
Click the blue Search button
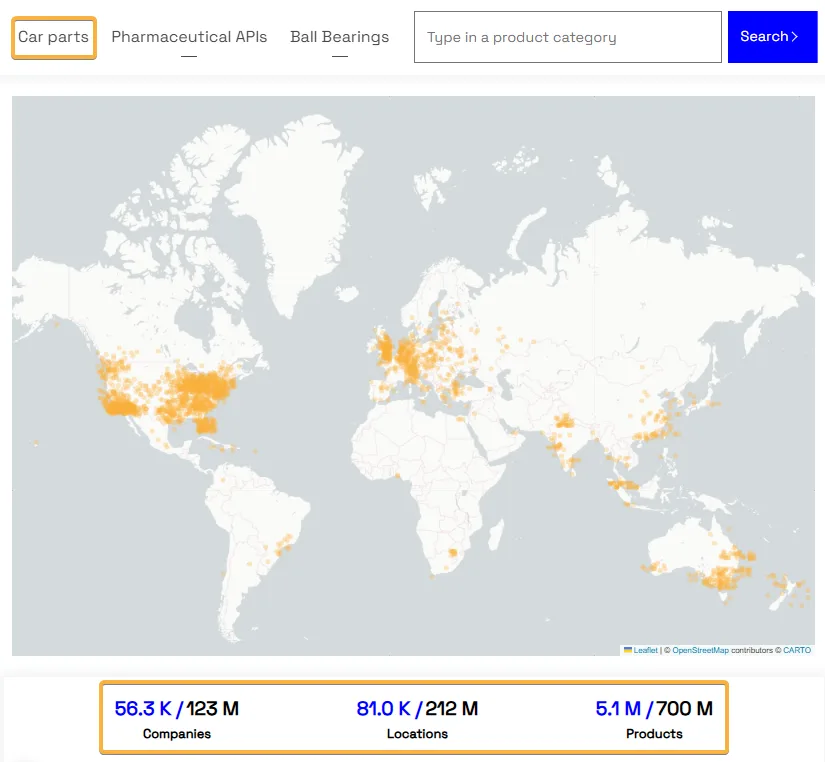coord(772,37)
